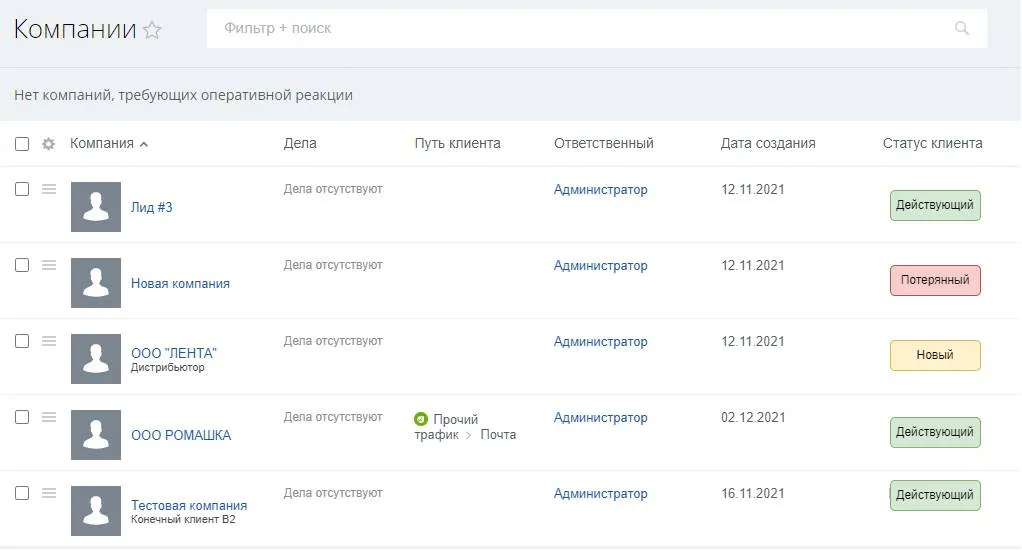
Task: Sort by the Компания column header
Action: [102, 143]
